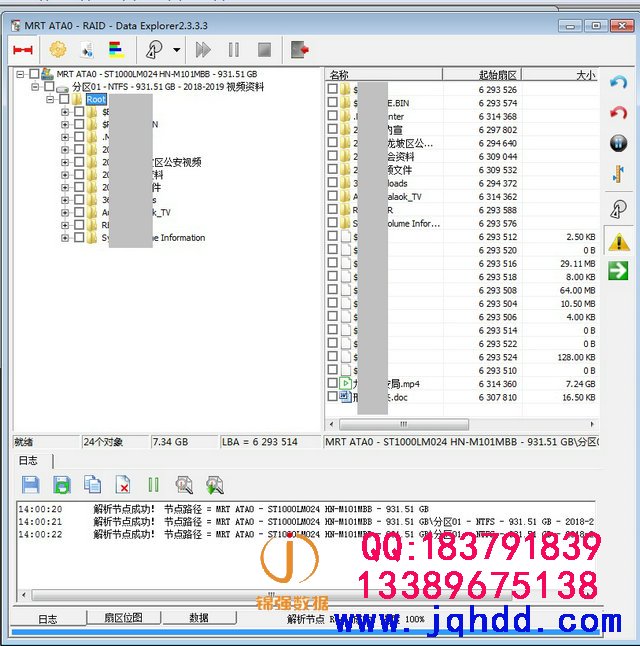This screenshot has height=646, width=640.
Task: Click the green right-arrow icon
Action: pos(618,271)
